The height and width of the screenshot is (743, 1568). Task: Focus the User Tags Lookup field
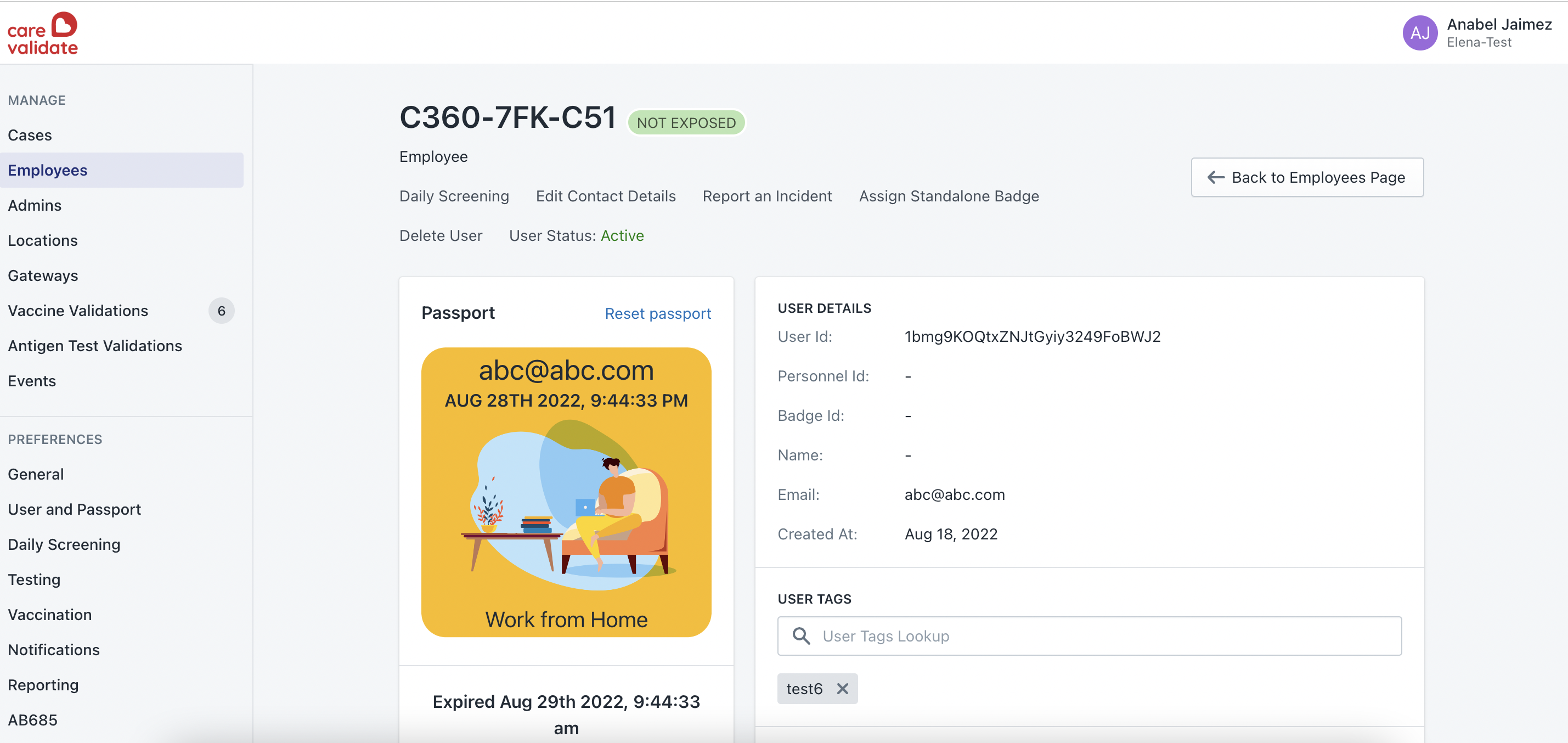point(1089,636)
